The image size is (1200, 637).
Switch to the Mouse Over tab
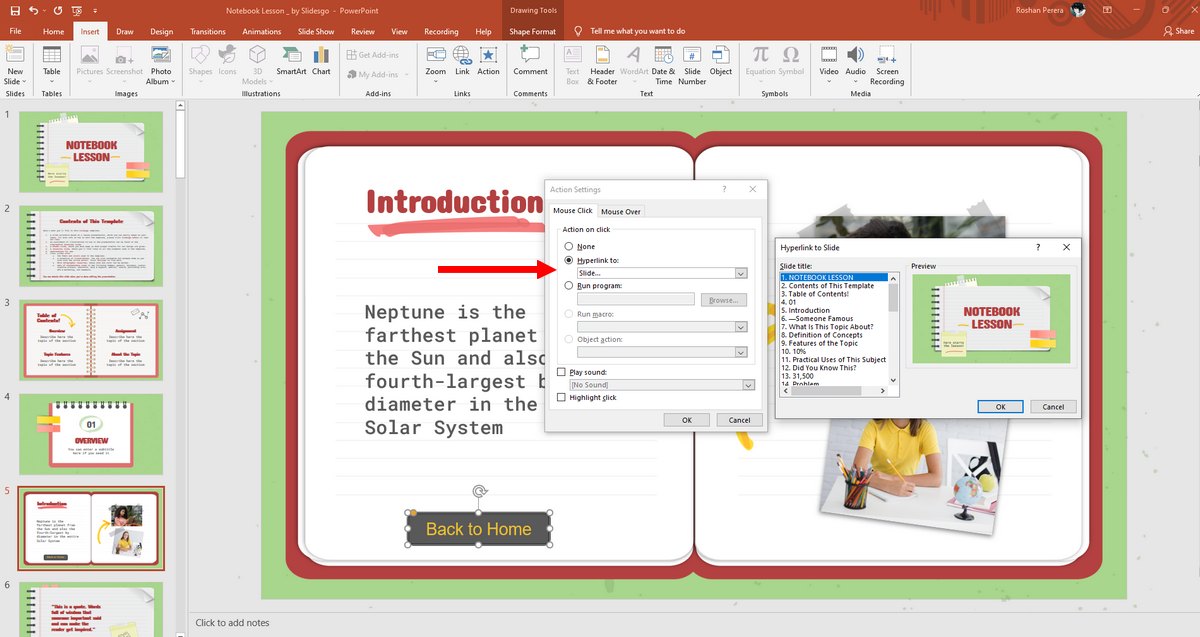pos(621,211)
